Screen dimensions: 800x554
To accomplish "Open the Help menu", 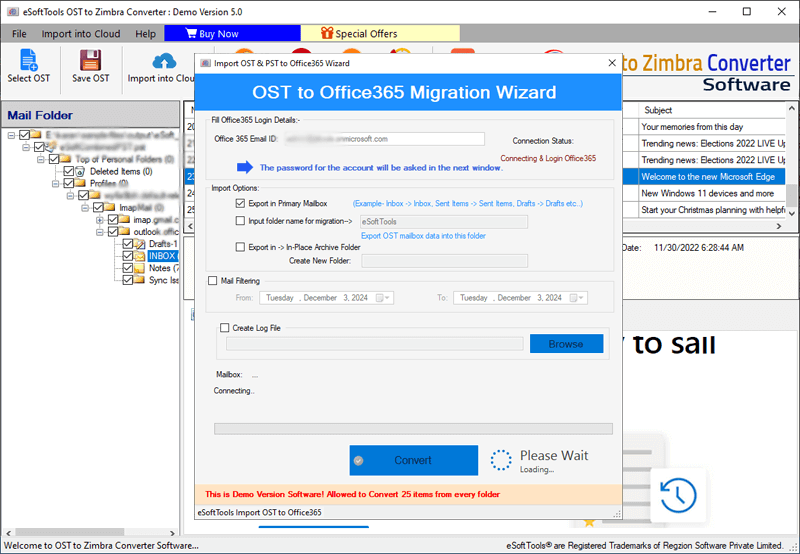I will point(145,34).
